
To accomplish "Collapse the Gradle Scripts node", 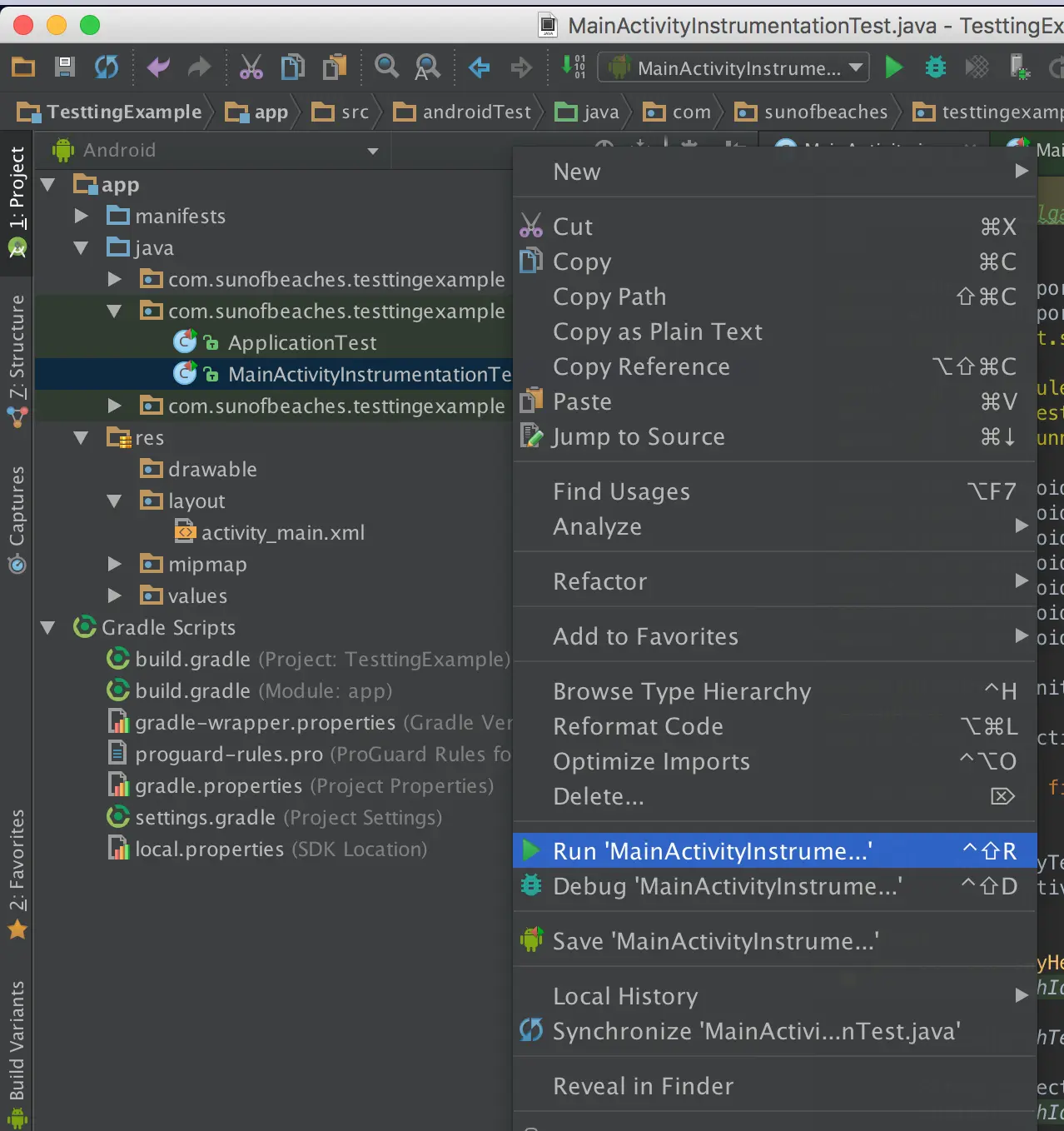I will pos(48,628).
